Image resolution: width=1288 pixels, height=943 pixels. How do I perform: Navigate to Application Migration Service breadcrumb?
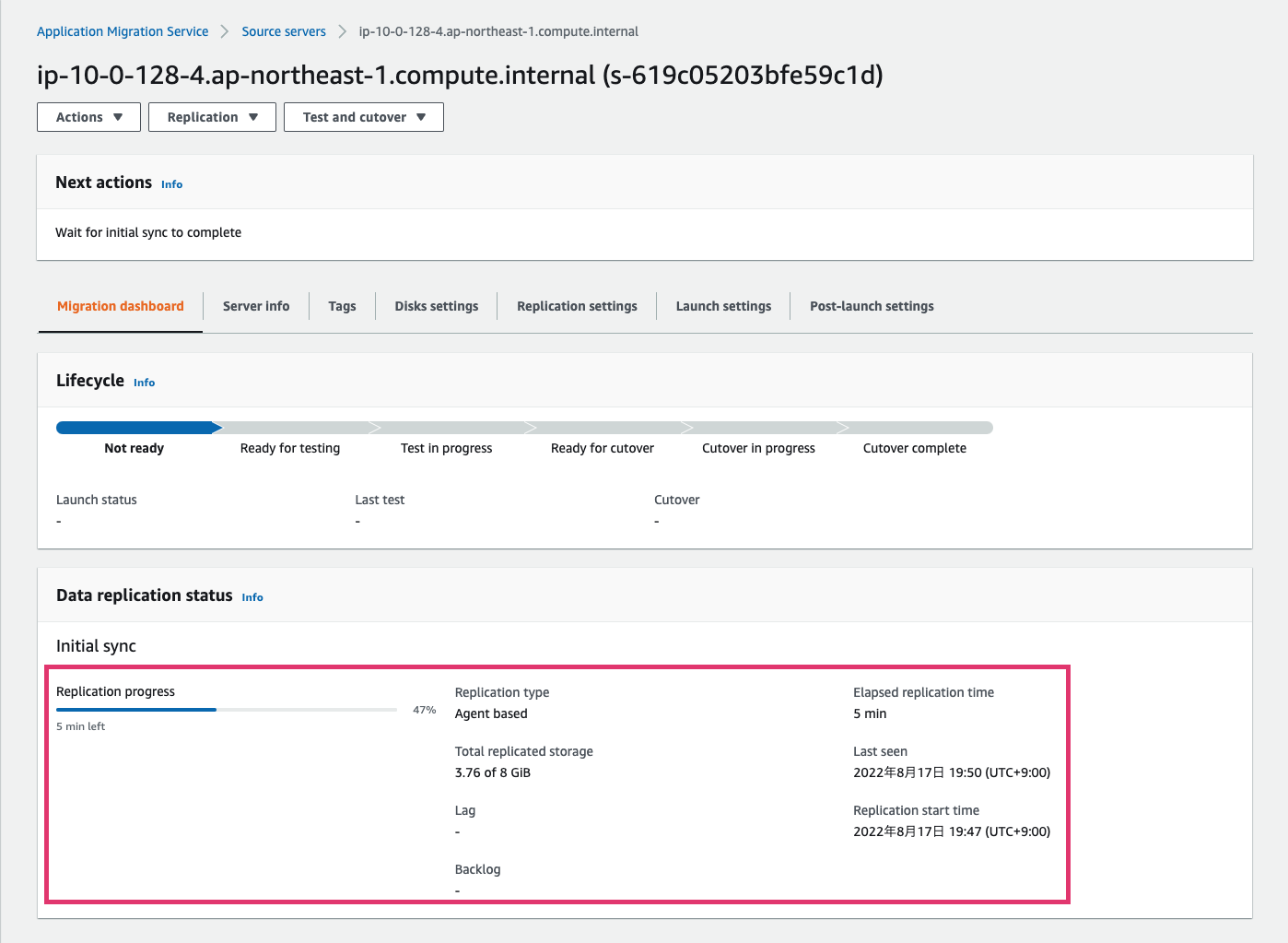(122, 30)
